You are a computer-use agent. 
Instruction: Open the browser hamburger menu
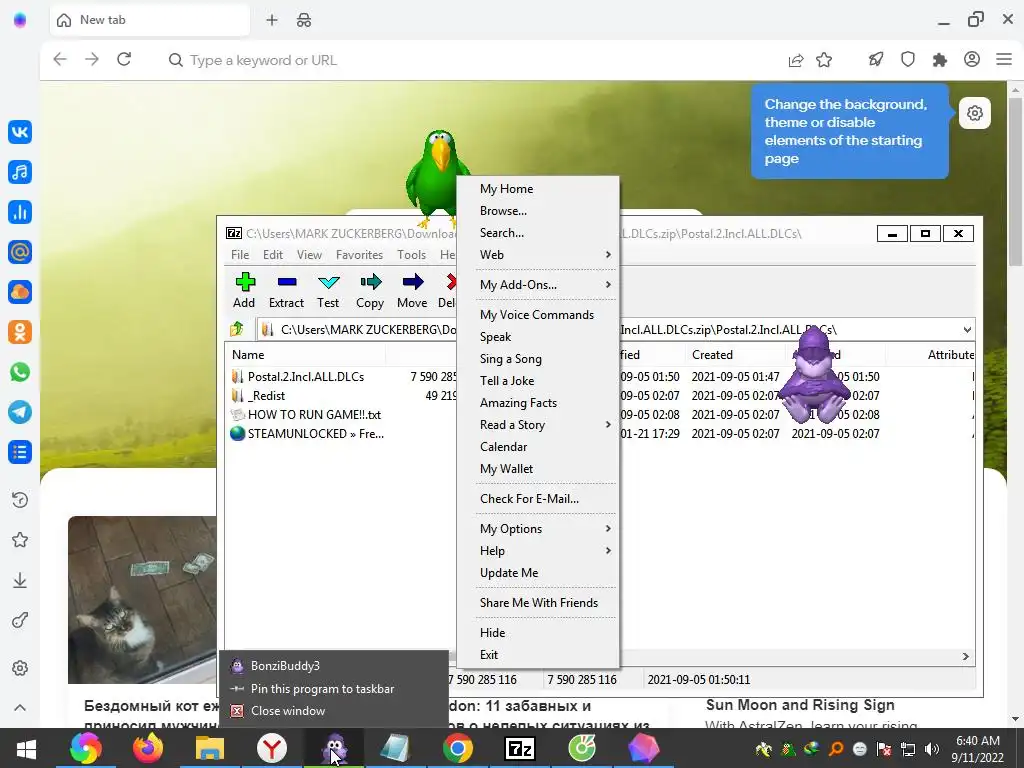point(1004,59)
